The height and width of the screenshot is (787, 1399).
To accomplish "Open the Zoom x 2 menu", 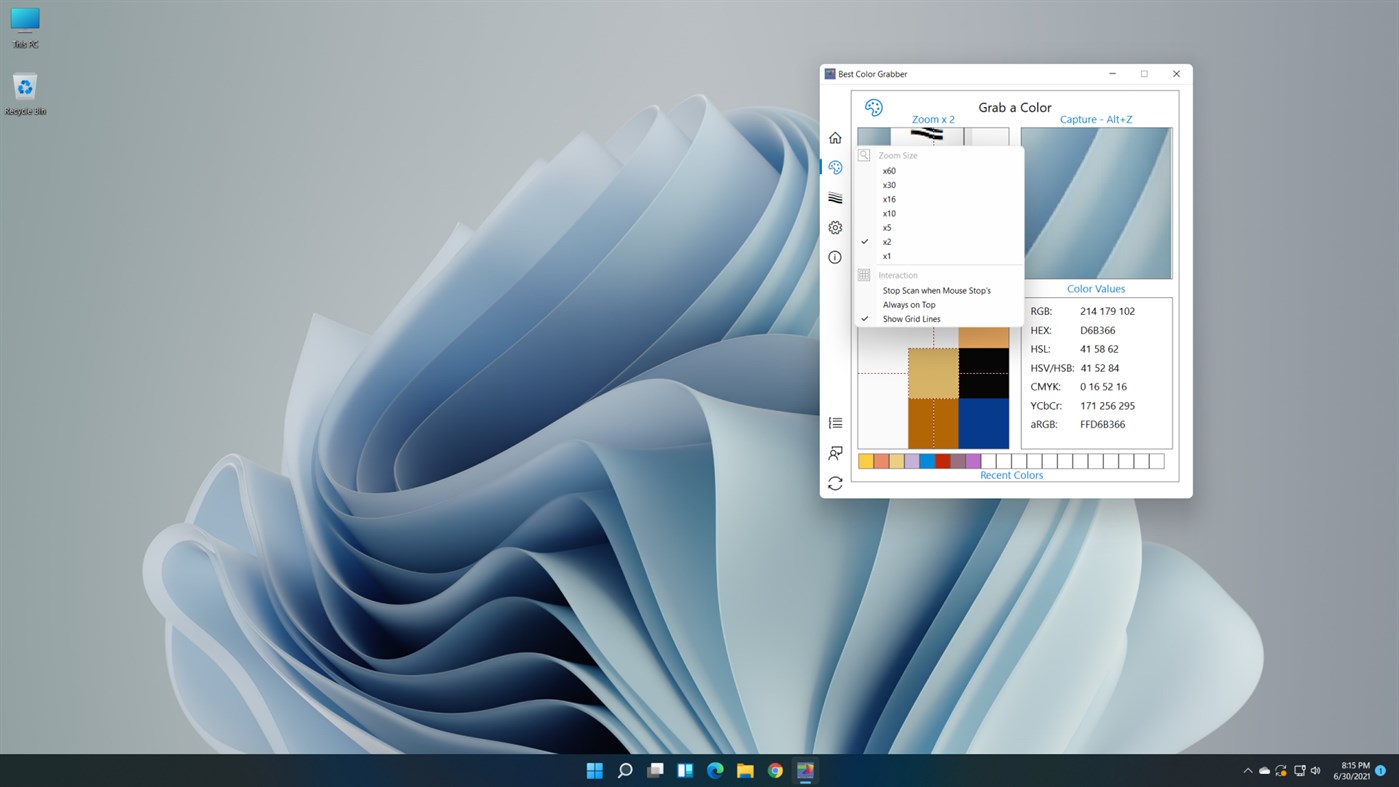I will pos(932,119).
